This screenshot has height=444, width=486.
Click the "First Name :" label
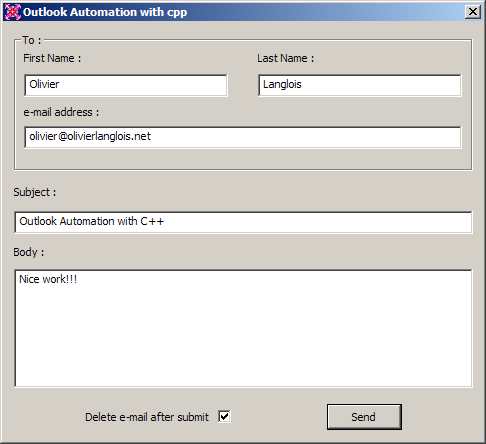tap(52, 58)
